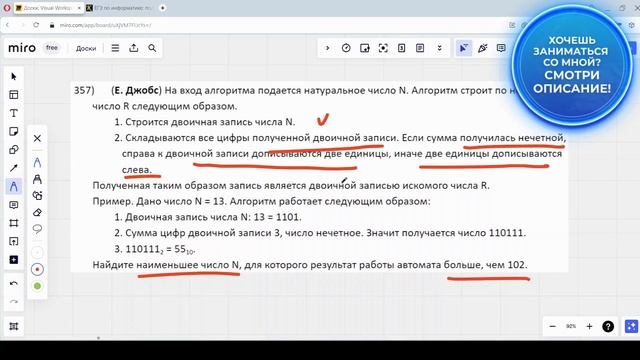
Task: Choose the smart drawing tool
Action: tap(37, 196)
